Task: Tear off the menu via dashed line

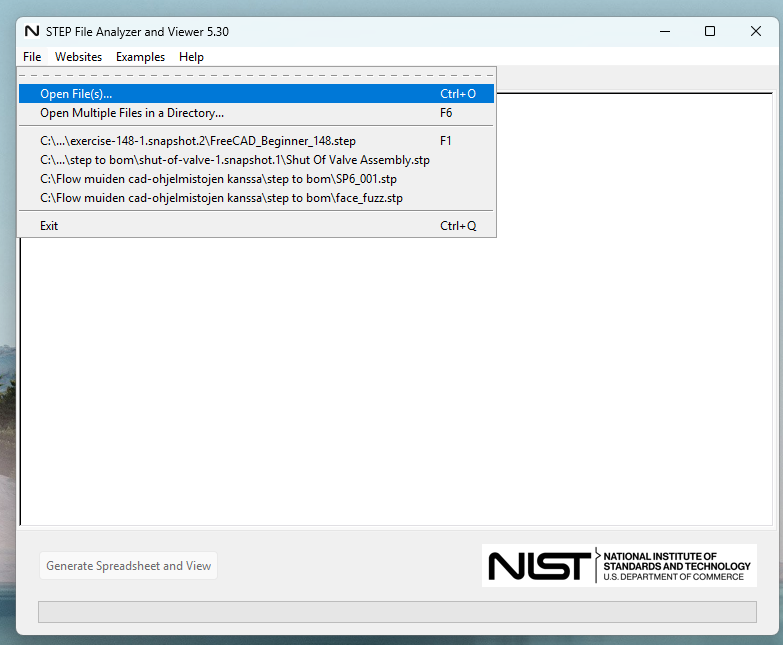Action: [x=257, y=75]
